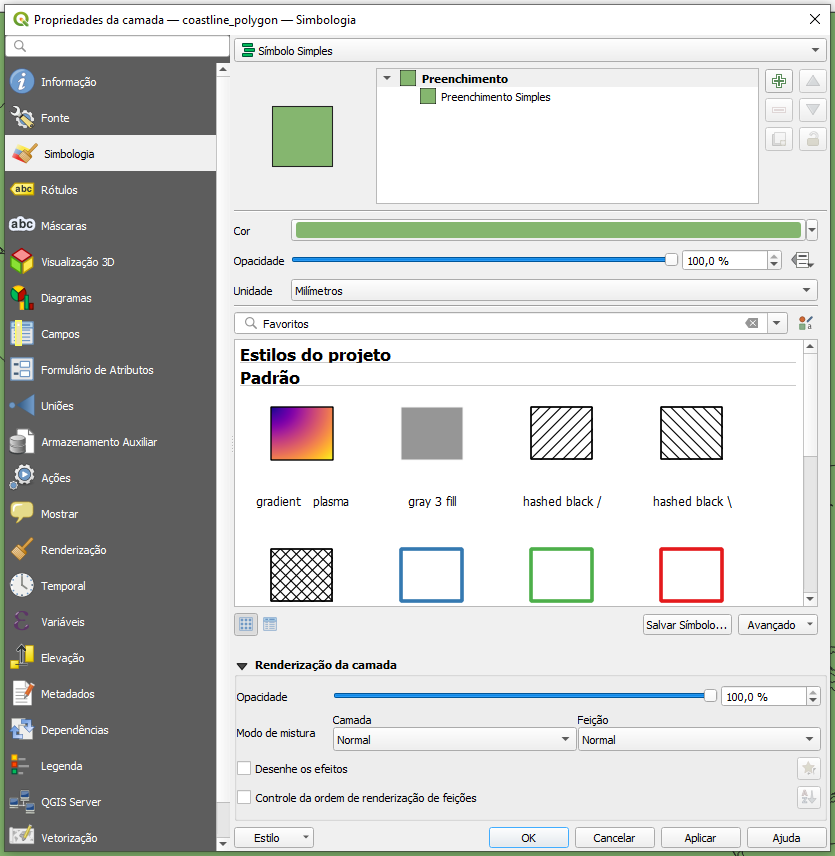Go to the Campos tab
835x856 pixels.
(x=60, y=334)
